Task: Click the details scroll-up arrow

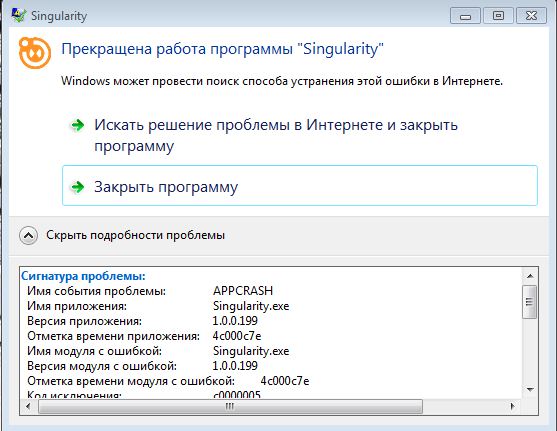Action: [530, 276]
